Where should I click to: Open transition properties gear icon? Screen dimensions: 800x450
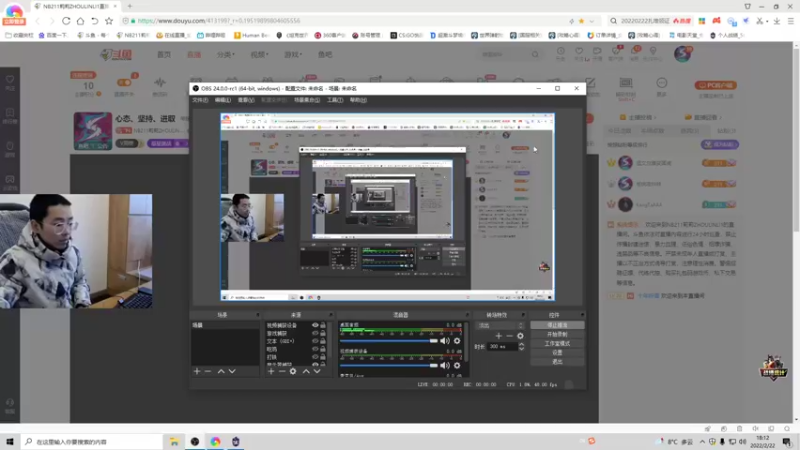pos(520,336)
